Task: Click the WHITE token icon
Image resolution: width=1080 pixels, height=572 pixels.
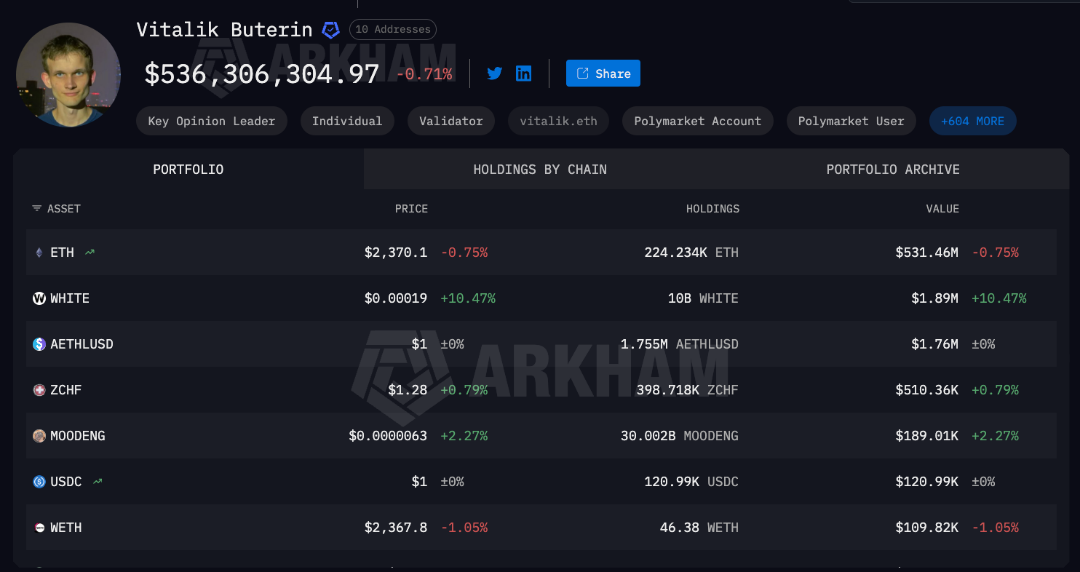Action: 39,298
